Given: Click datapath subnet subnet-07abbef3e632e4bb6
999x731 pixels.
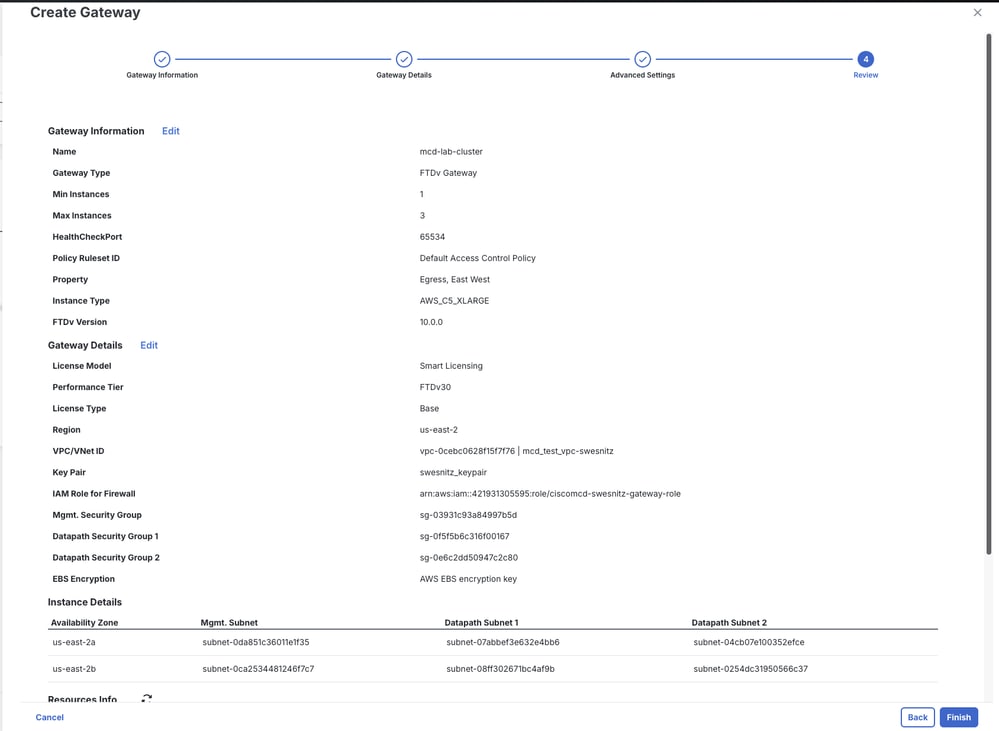Looking at the screenshot, I should 503,642.
